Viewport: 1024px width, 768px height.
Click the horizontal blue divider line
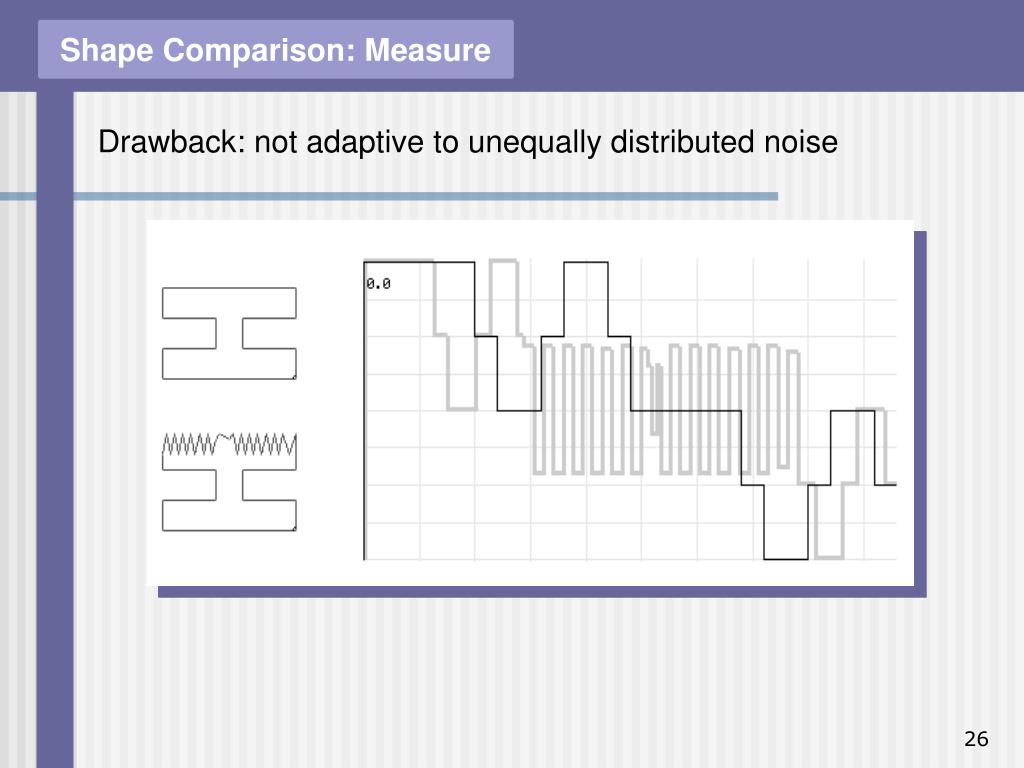point(389,196)
